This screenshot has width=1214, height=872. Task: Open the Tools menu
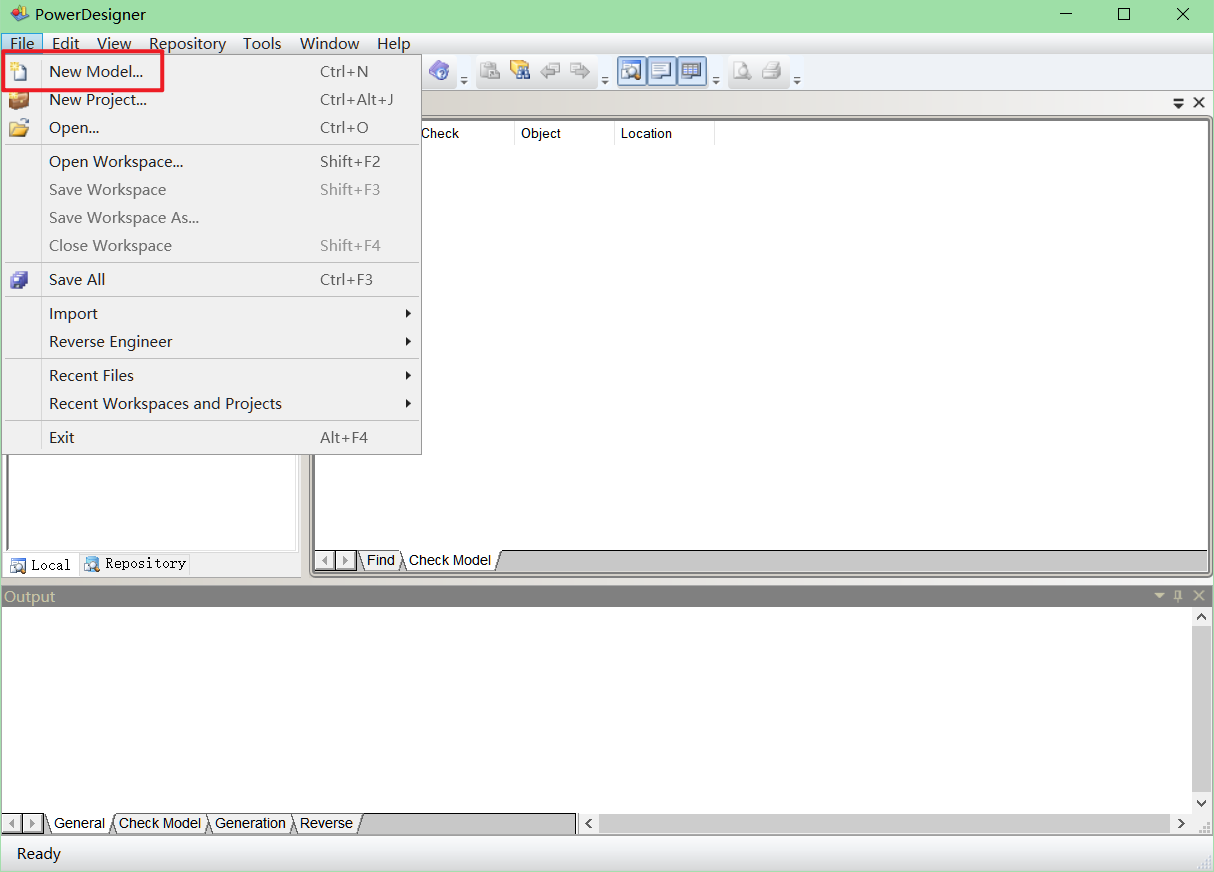pos(262,43)
